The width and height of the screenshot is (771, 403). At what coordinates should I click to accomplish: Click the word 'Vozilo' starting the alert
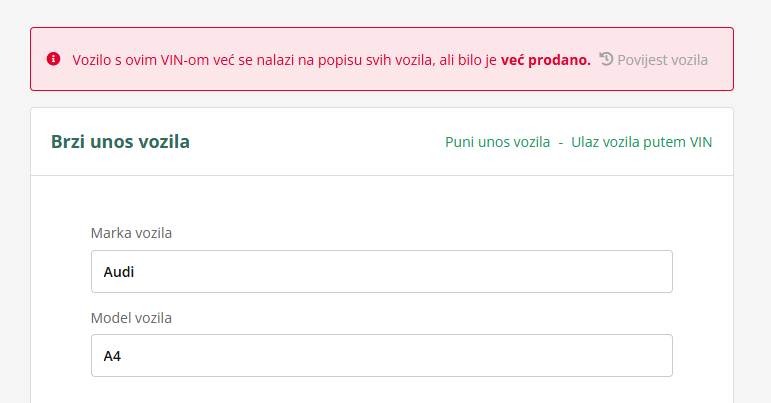pyautogui.click(x=92, y=60)
